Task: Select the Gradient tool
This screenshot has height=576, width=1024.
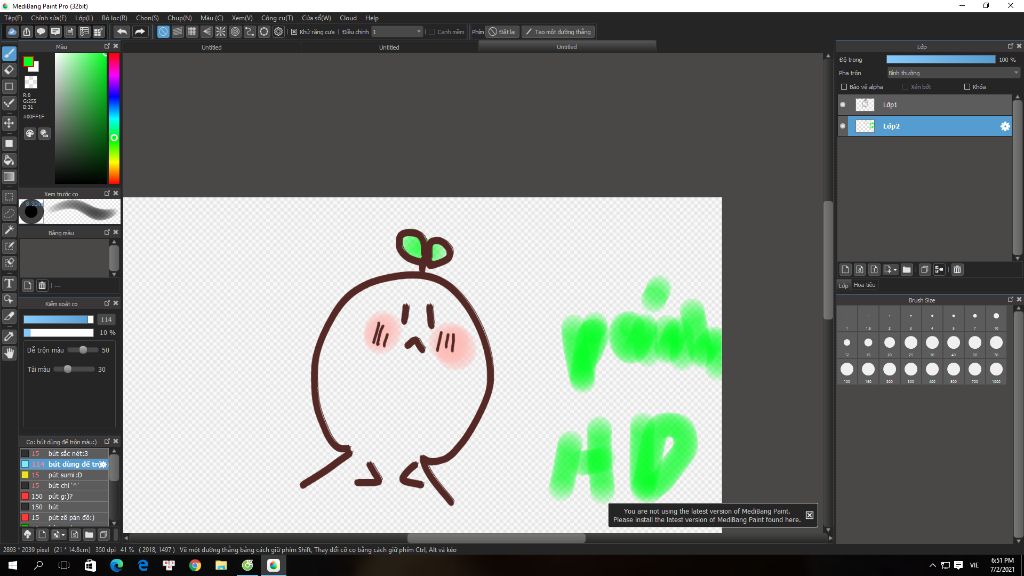Action: 9,176
